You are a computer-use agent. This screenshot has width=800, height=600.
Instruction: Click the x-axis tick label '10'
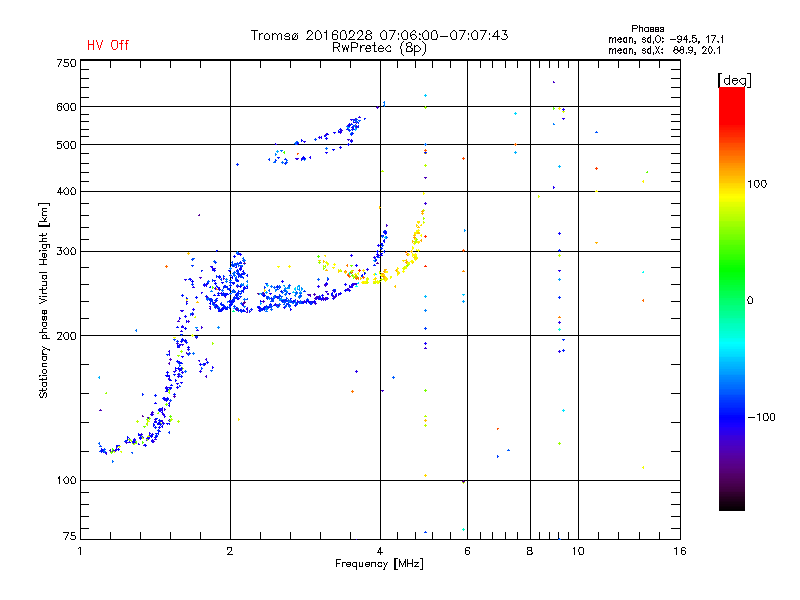[x=578, y=551]
